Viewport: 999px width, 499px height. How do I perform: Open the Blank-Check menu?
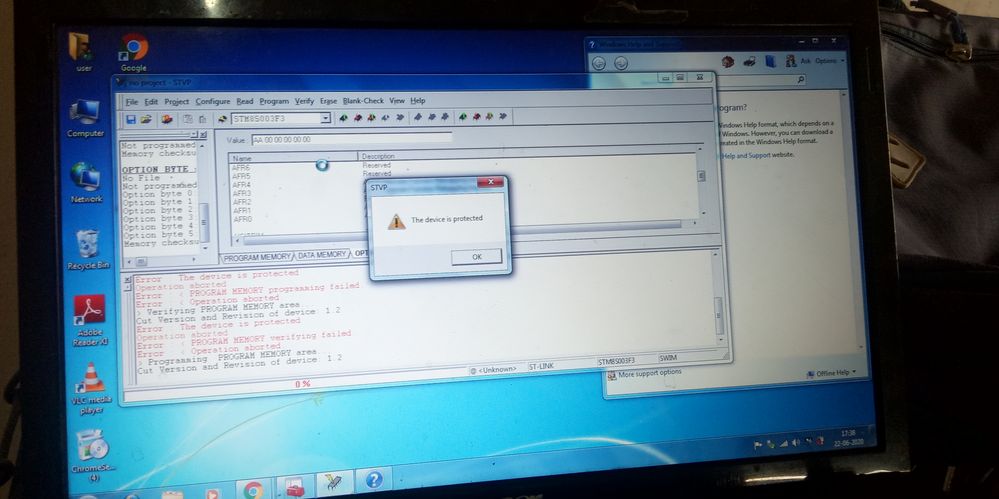coord(363,101)
